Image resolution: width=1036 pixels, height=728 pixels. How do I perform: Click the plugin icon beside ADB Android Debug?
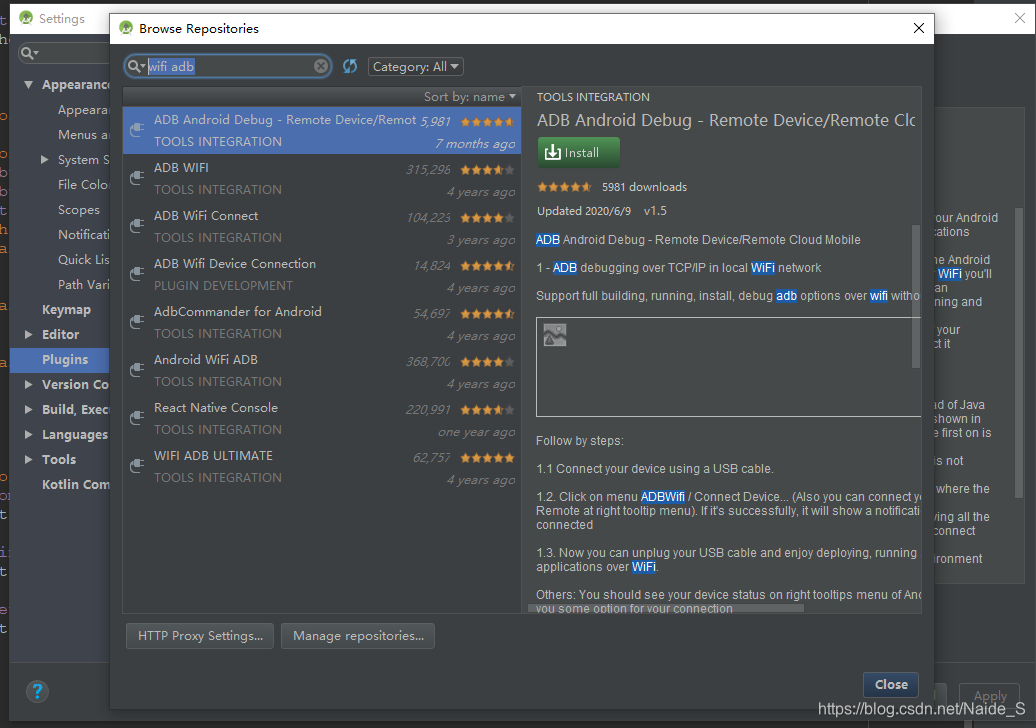click(x=137, y=129)
